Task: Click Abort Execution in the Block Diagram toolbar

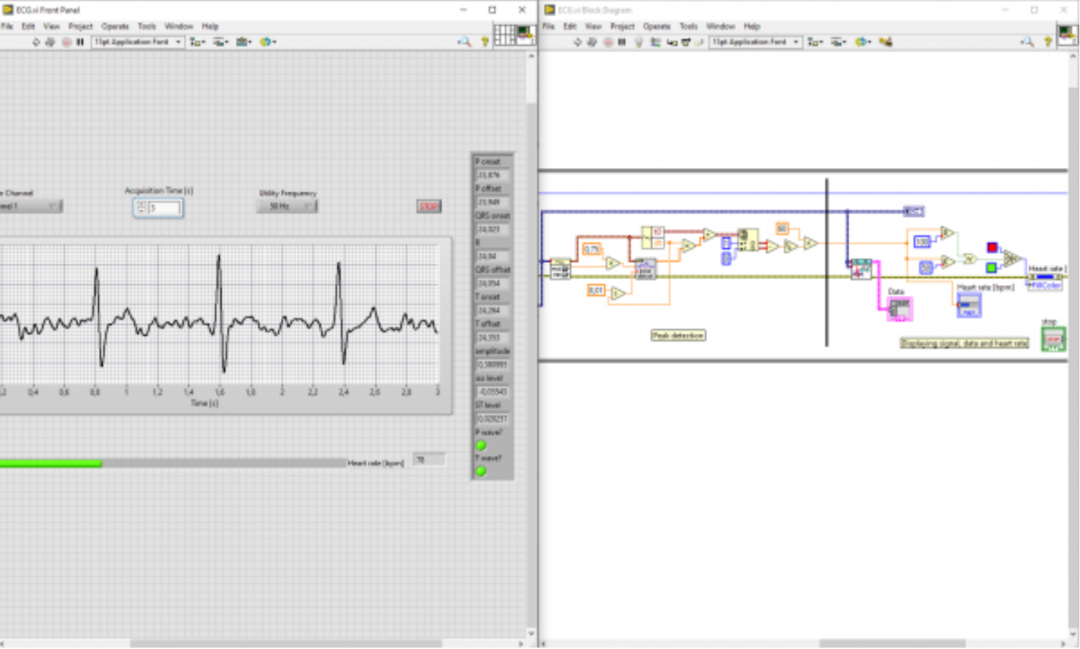Action: pos(608,42)
